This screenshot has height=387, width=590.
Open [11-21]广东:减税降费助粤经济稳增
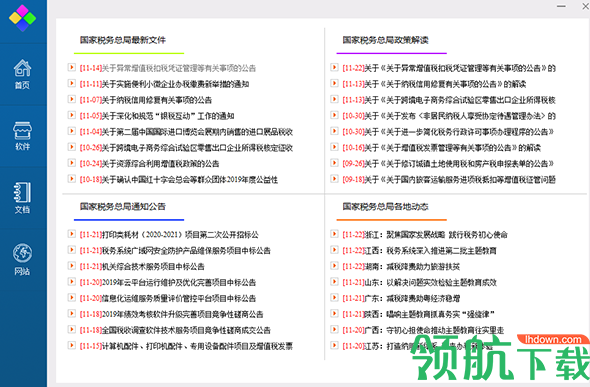[x=401, y=298]
